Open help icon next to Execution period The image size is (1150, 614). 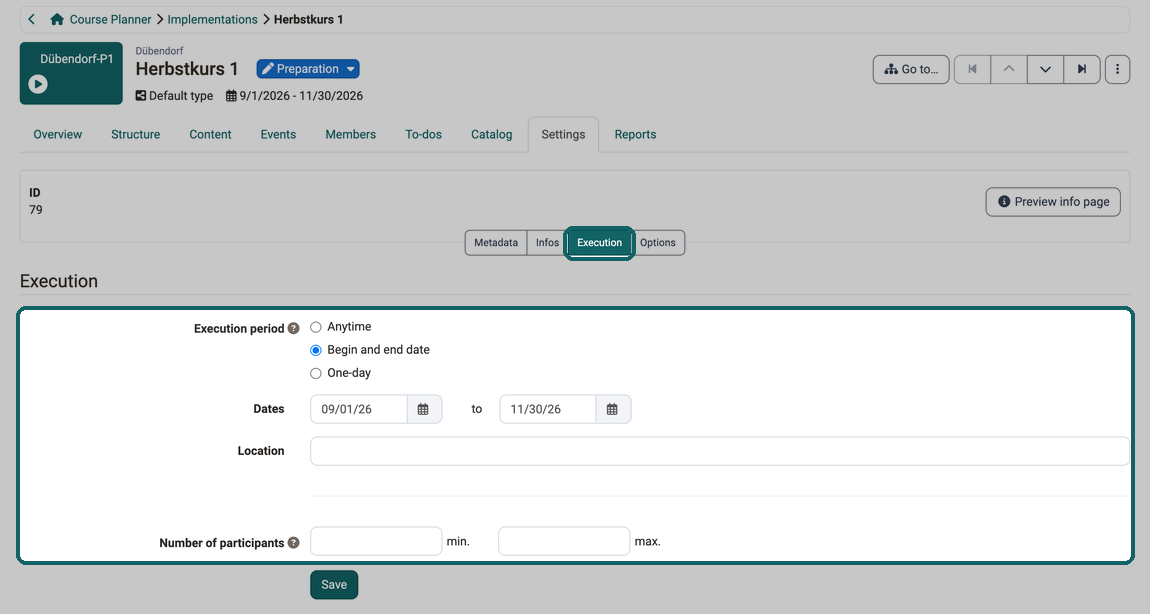coord(293,328)
